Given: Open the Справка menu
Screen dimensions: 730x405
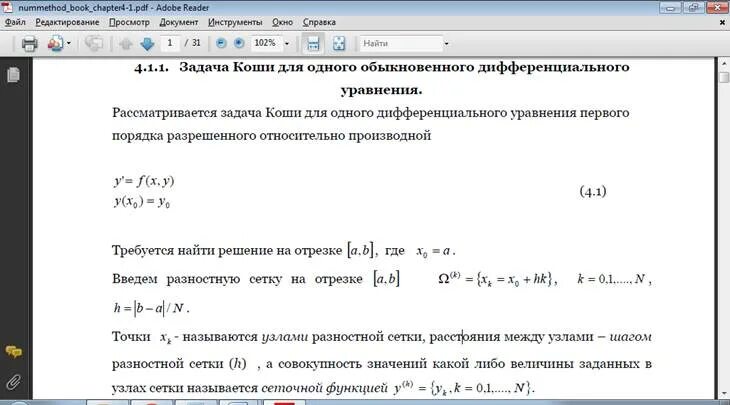Looking at the screenshot, I should (x=319, y=22).
